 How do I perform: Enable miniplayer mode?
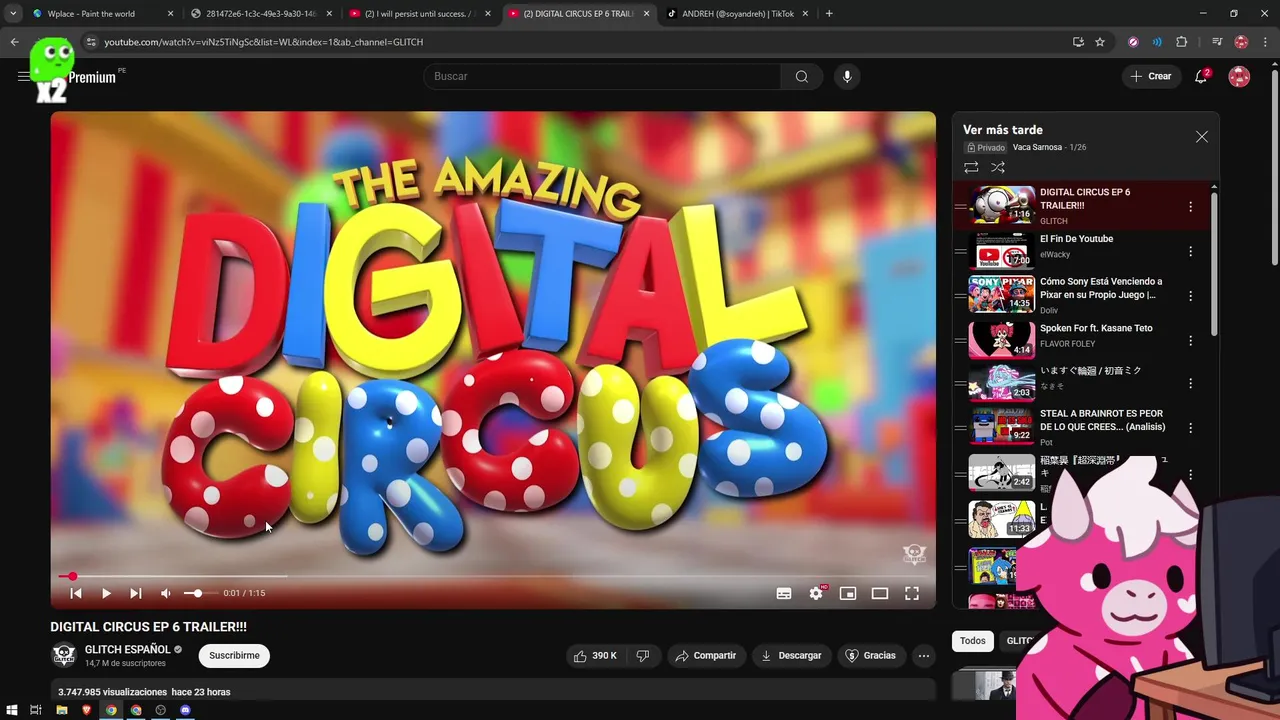click(848, 593)
